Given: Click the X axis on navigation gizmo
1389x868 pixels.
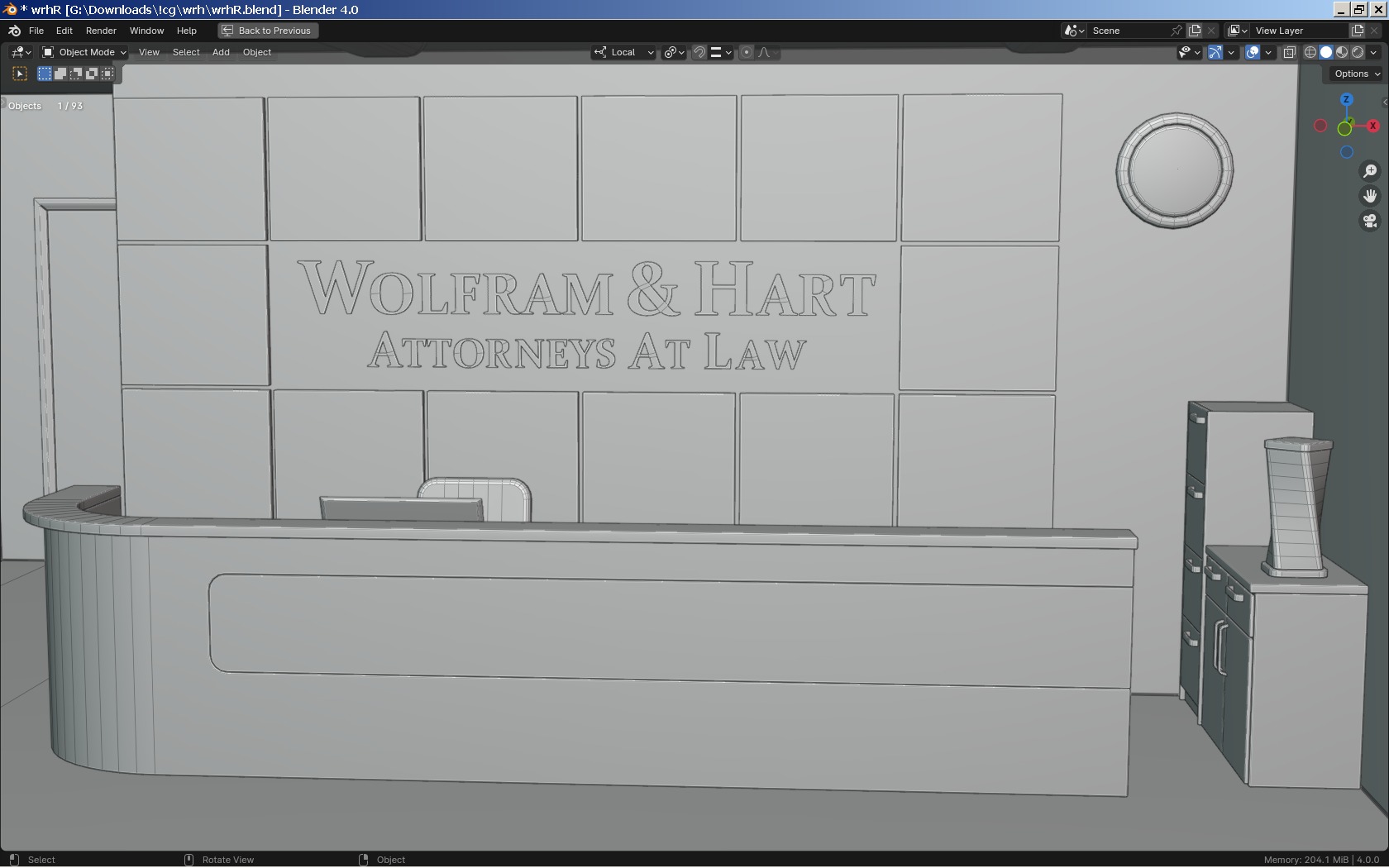Looking at the screenshot, I should tap(1372, 126).
